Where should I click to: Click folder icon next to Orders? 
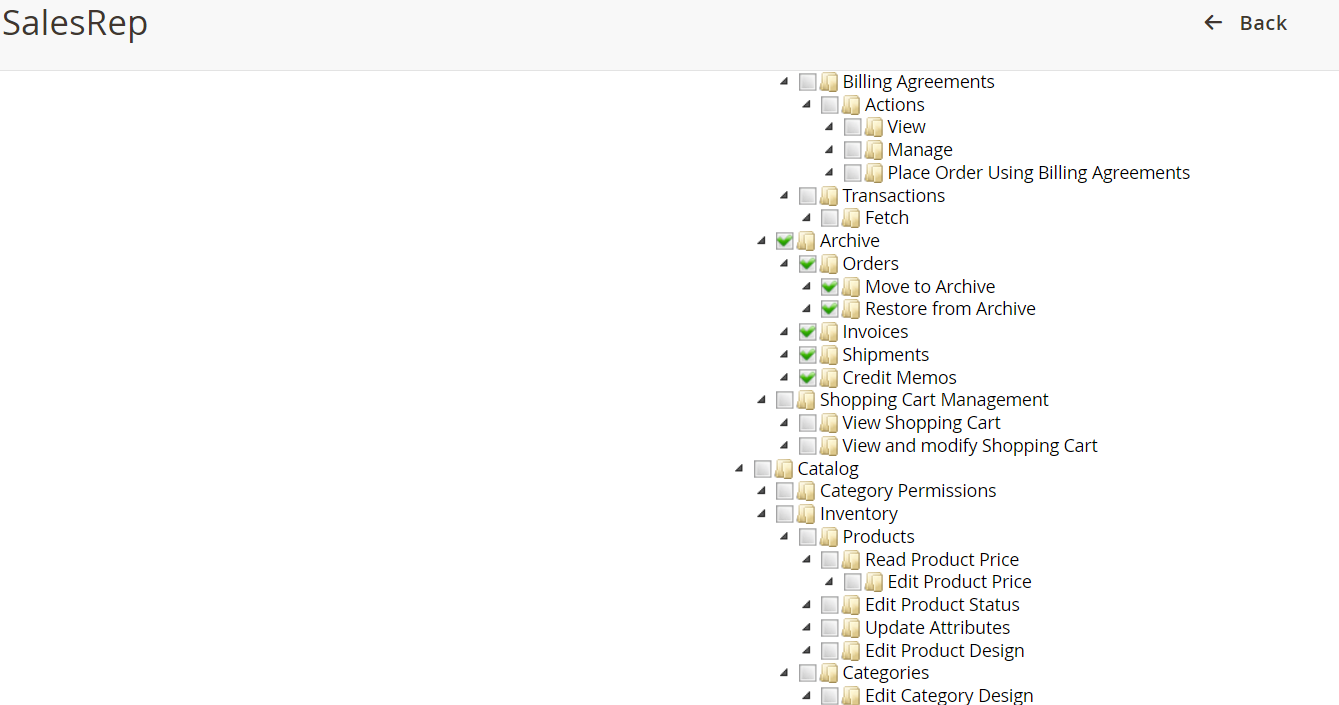pyautogui.click(x=829, y=264)
